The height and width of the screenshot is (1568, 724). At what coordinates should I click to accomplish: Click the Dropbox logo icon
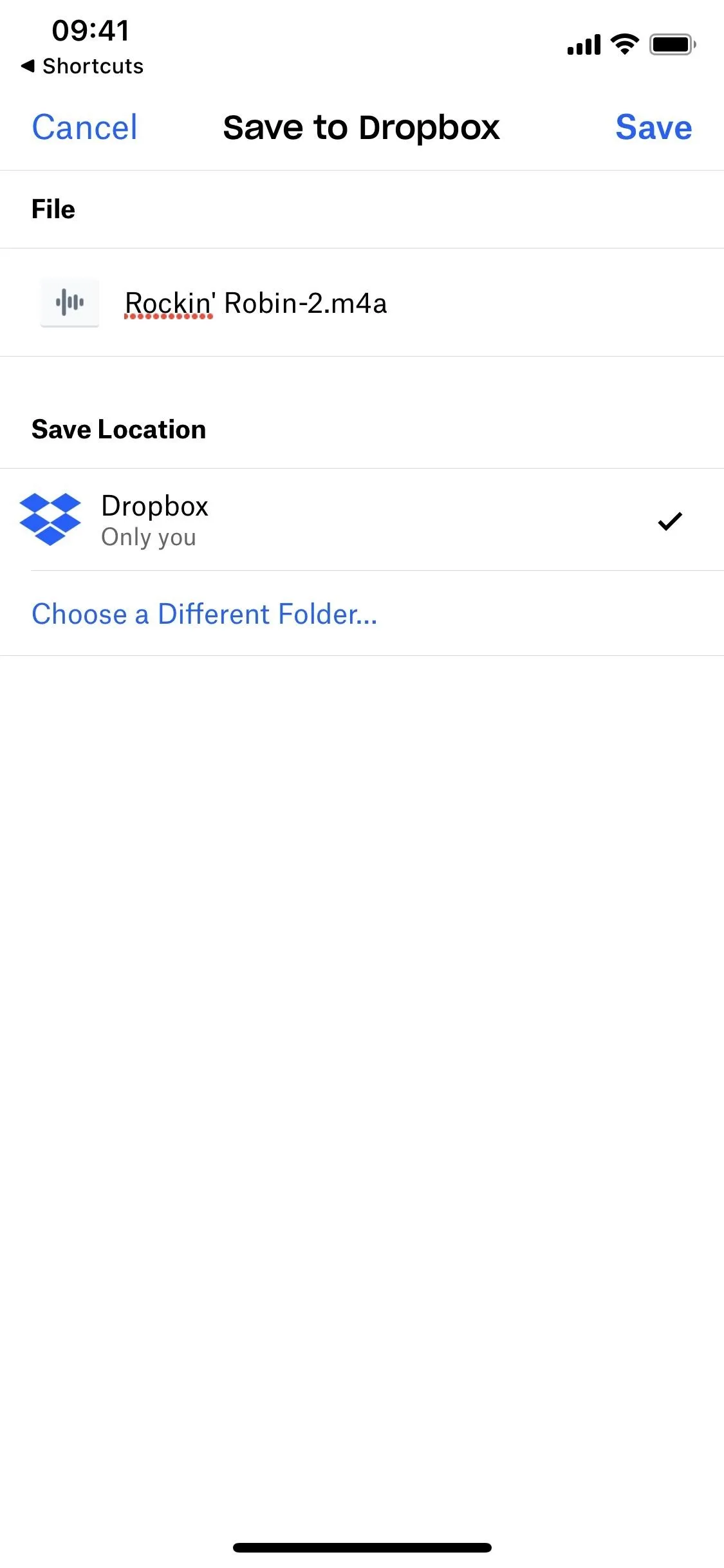pyautogui.click(x=50, y=519)
